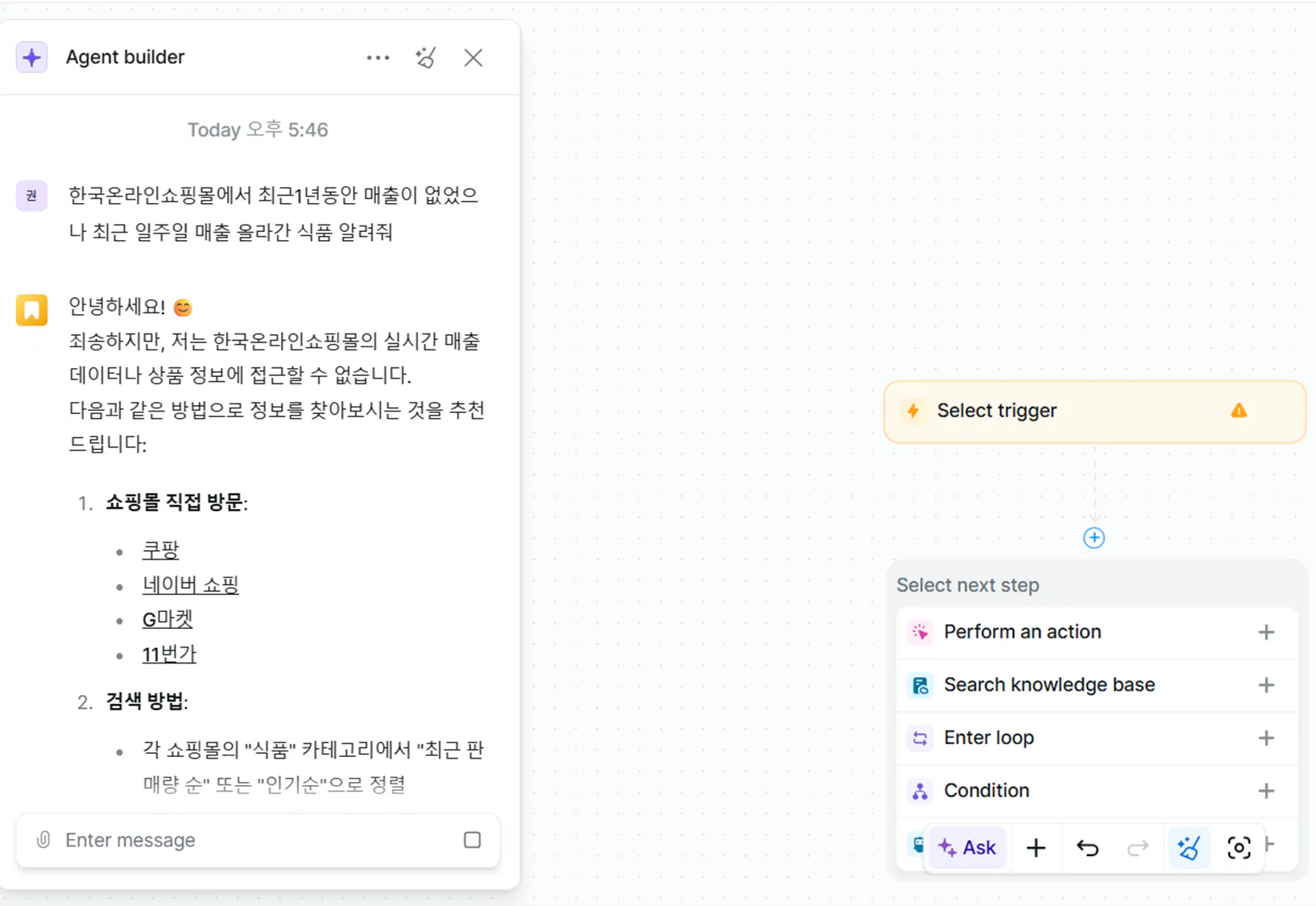Open the 쿠팡 link

point(160,549)
